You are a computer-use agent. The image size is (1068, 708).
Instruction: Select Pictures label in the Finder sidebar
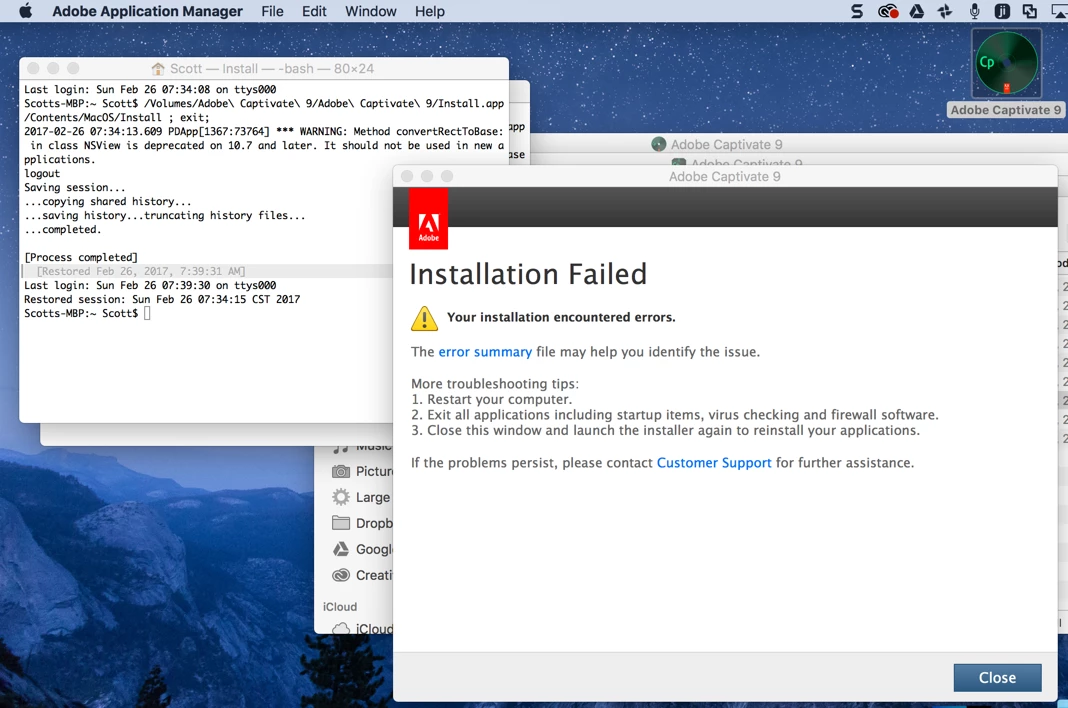pos(374,472)
